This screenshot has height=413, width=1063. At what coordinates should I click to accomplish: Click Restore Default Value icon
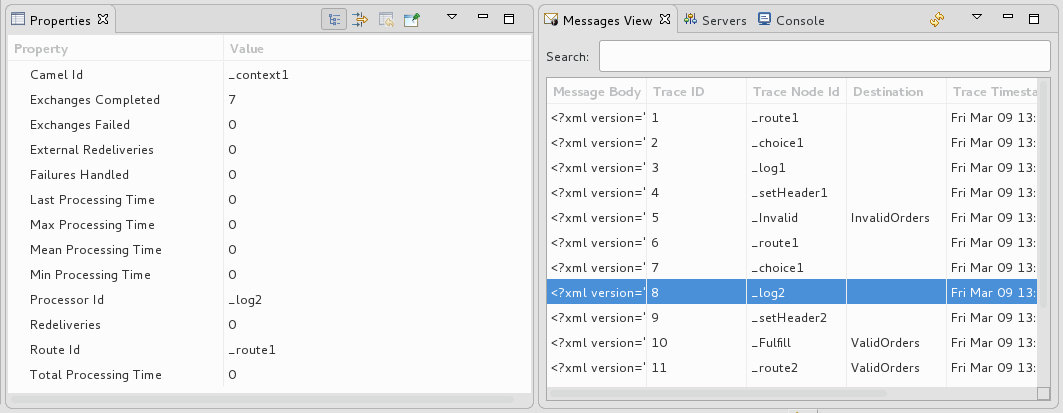pyautogui.click(x=386, y=19)
